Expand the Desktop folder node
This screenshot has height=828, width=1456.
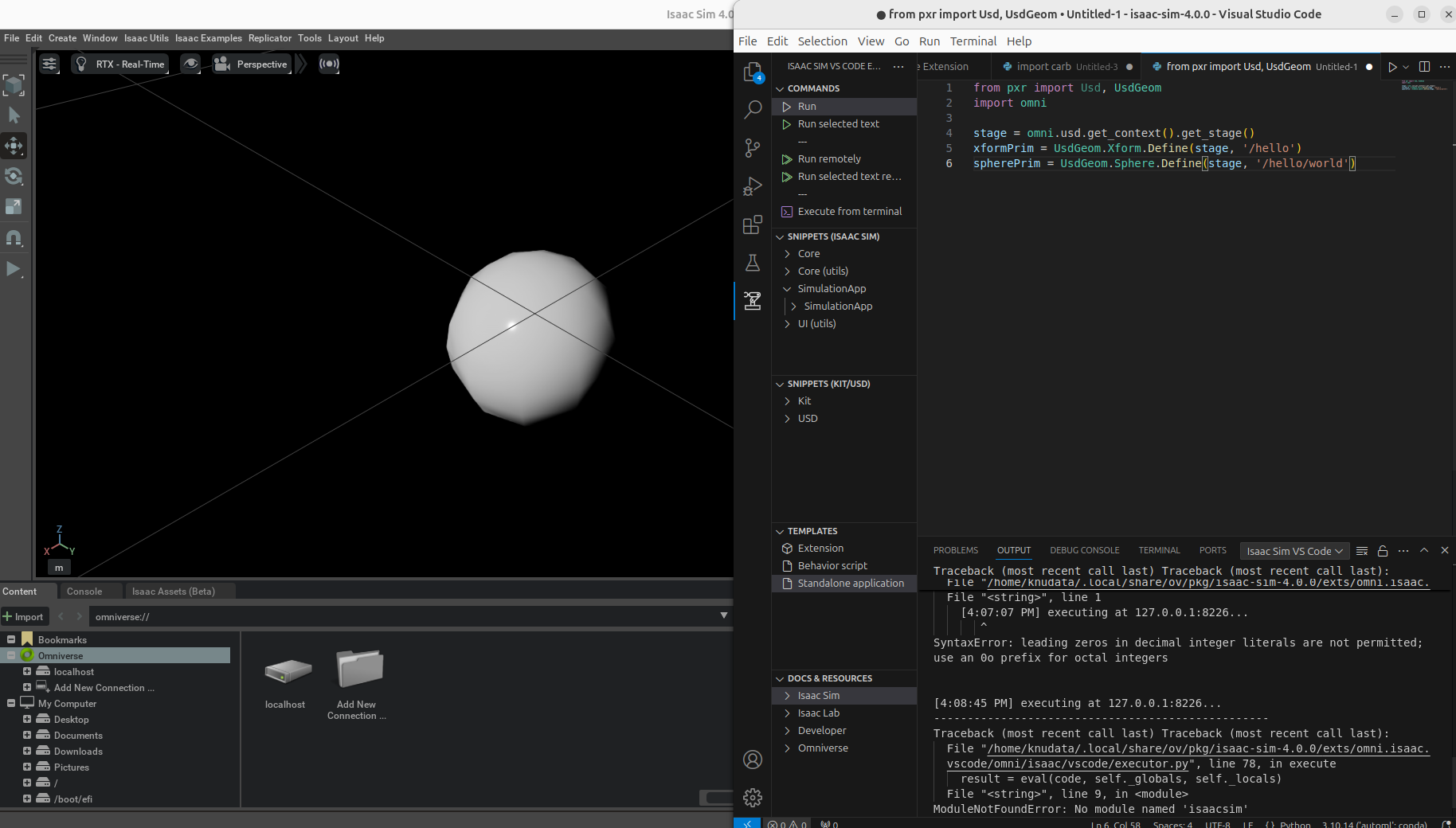[x=27, y=719]
